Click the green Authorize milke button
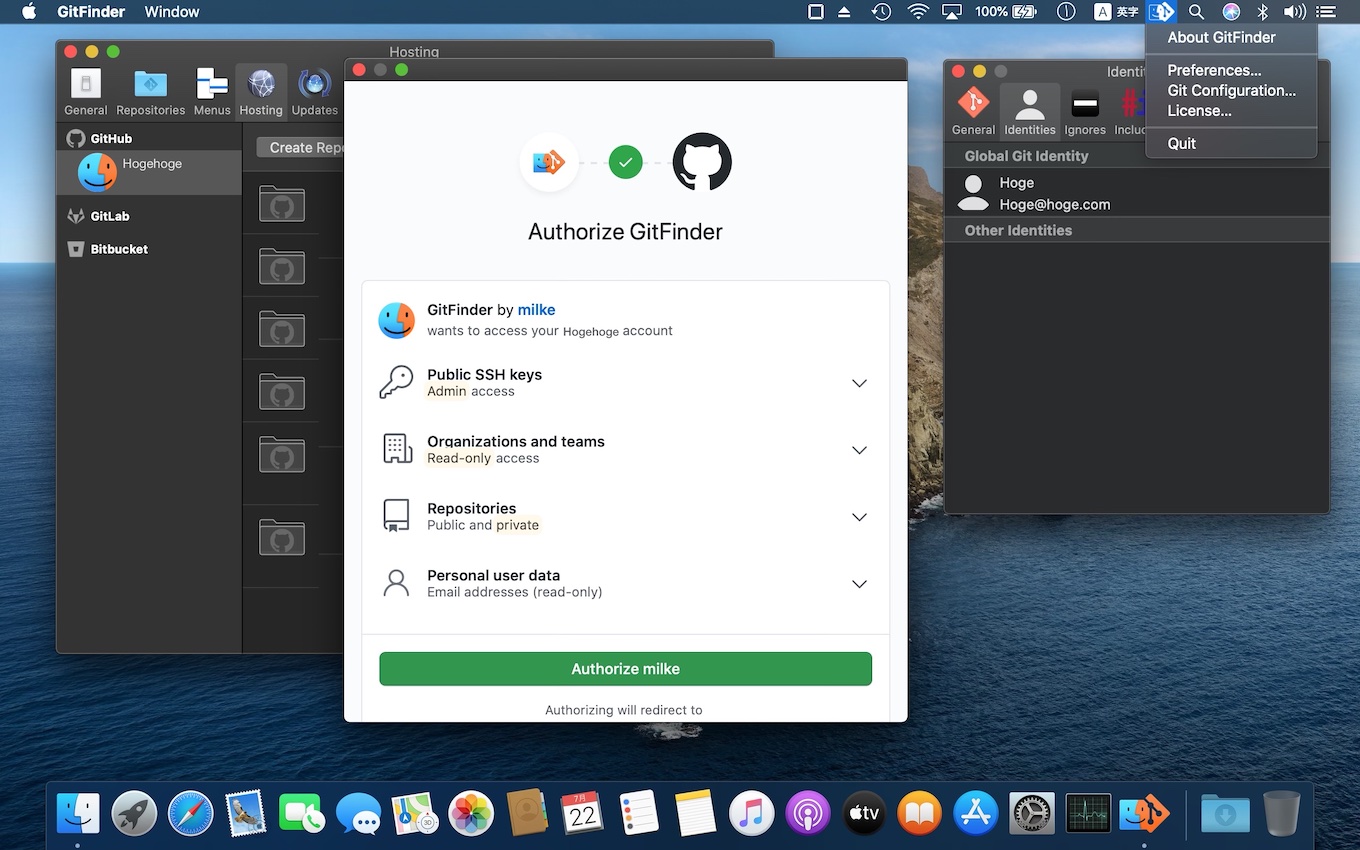The image size is (1360, 850). [x=625, y=669]
